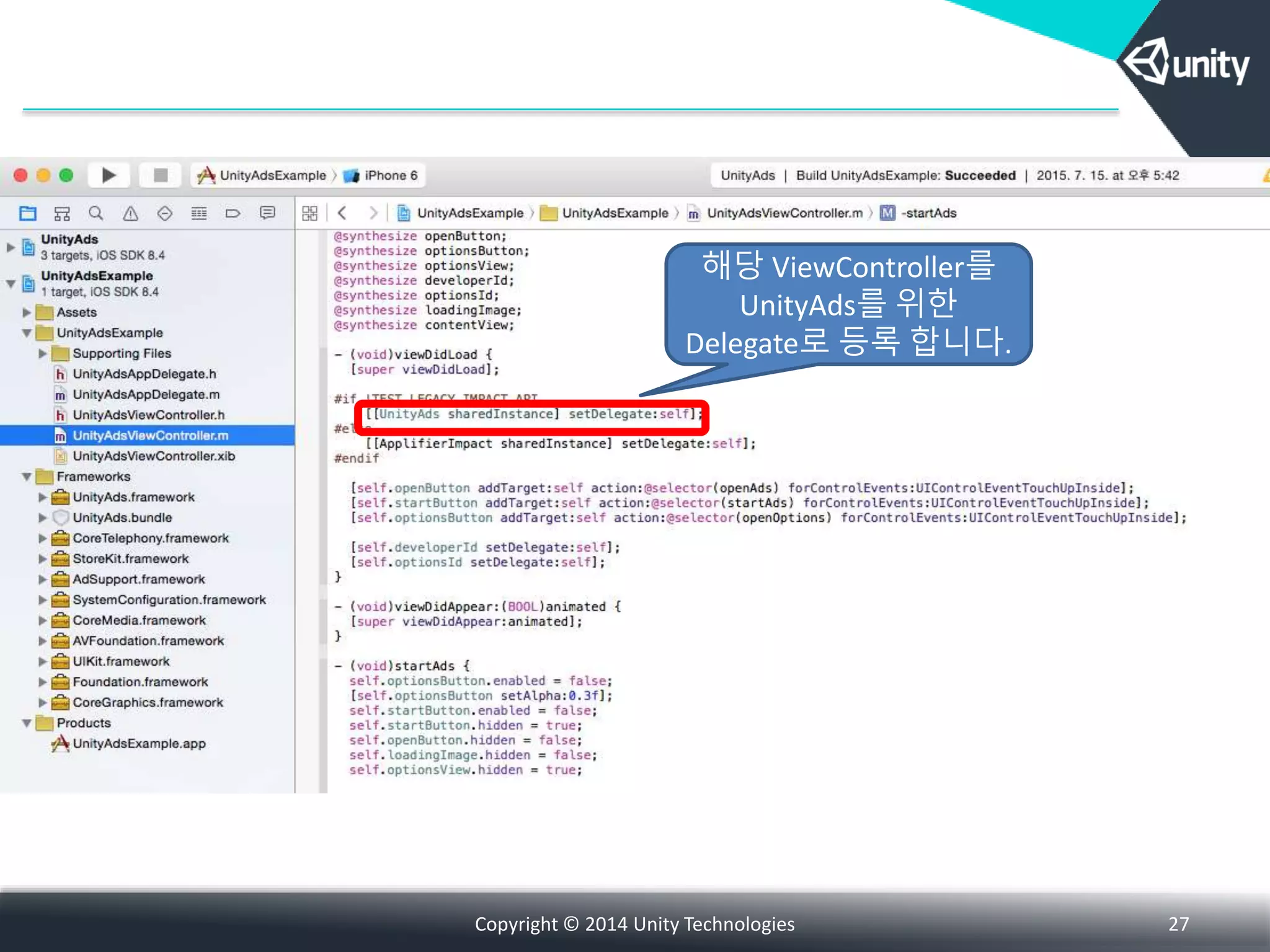The height and width of the screenshot is (952, 1270).
Task: Open the UnityAdsExample scheme selector
Action: click(x=262, y=175)
